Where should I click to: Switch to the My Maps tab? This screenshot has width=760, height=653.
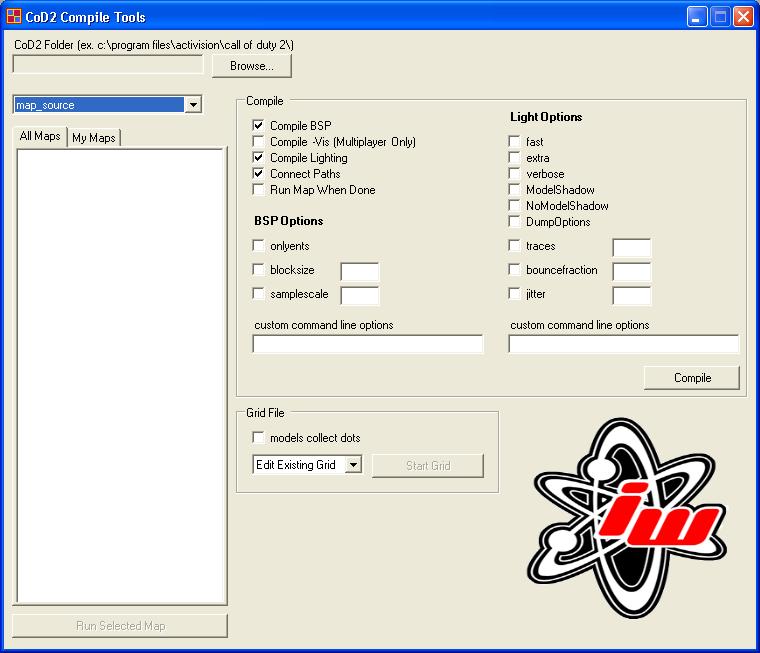tap(94, 138)
